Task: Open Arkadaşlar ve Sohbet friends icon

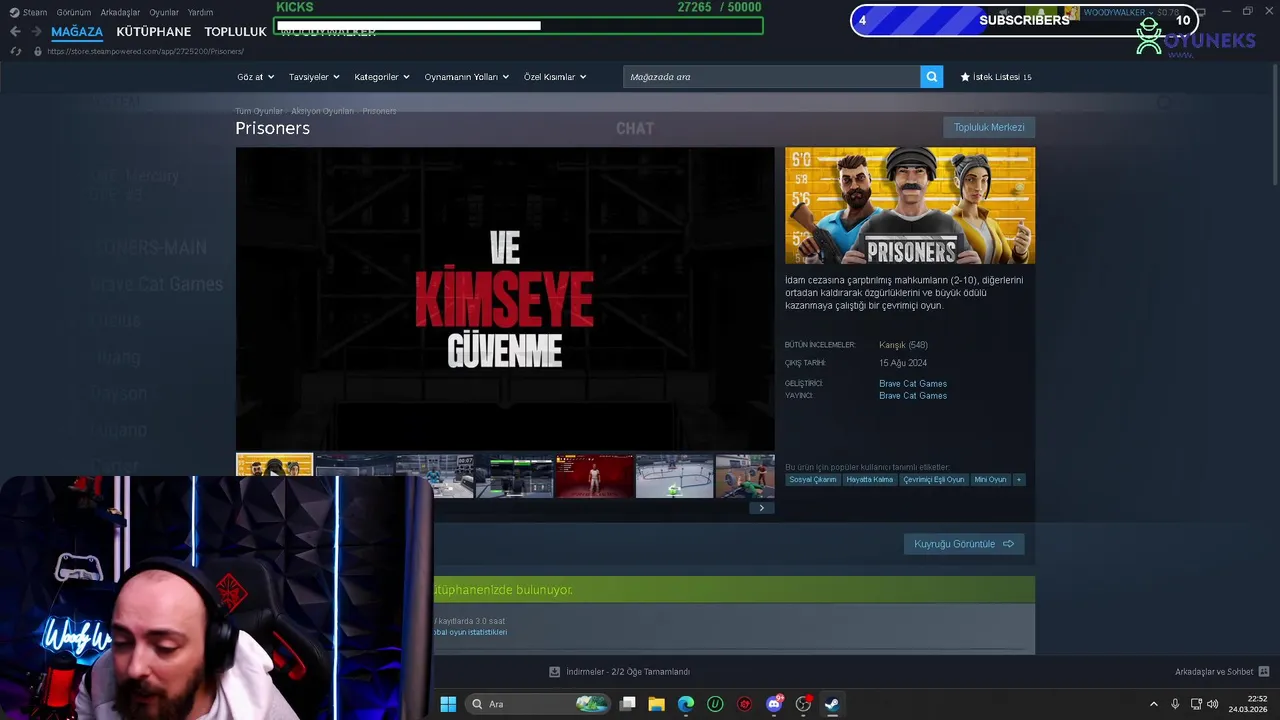Action: (1263, 672)
